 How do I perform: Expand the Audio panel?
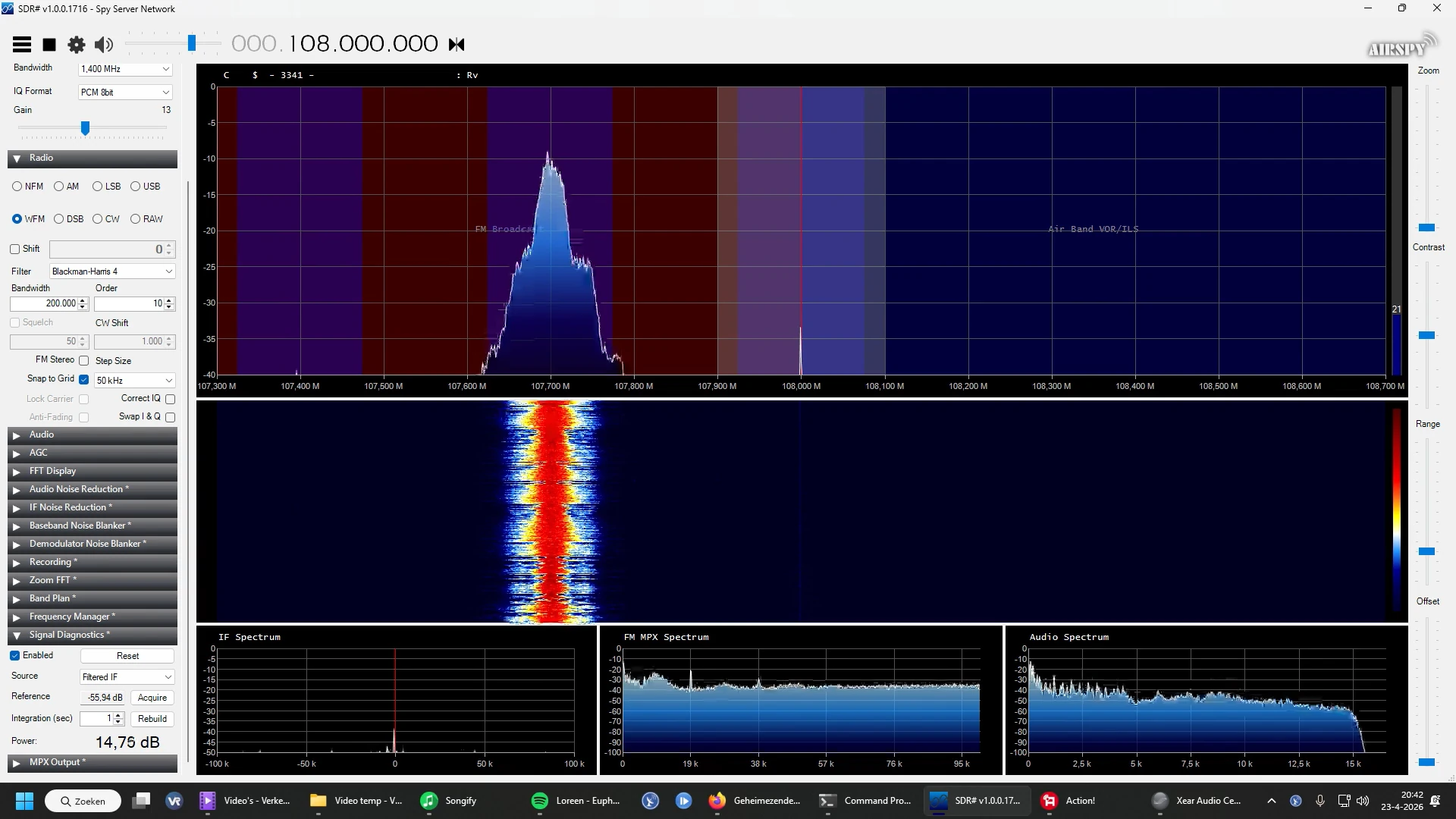17,435
